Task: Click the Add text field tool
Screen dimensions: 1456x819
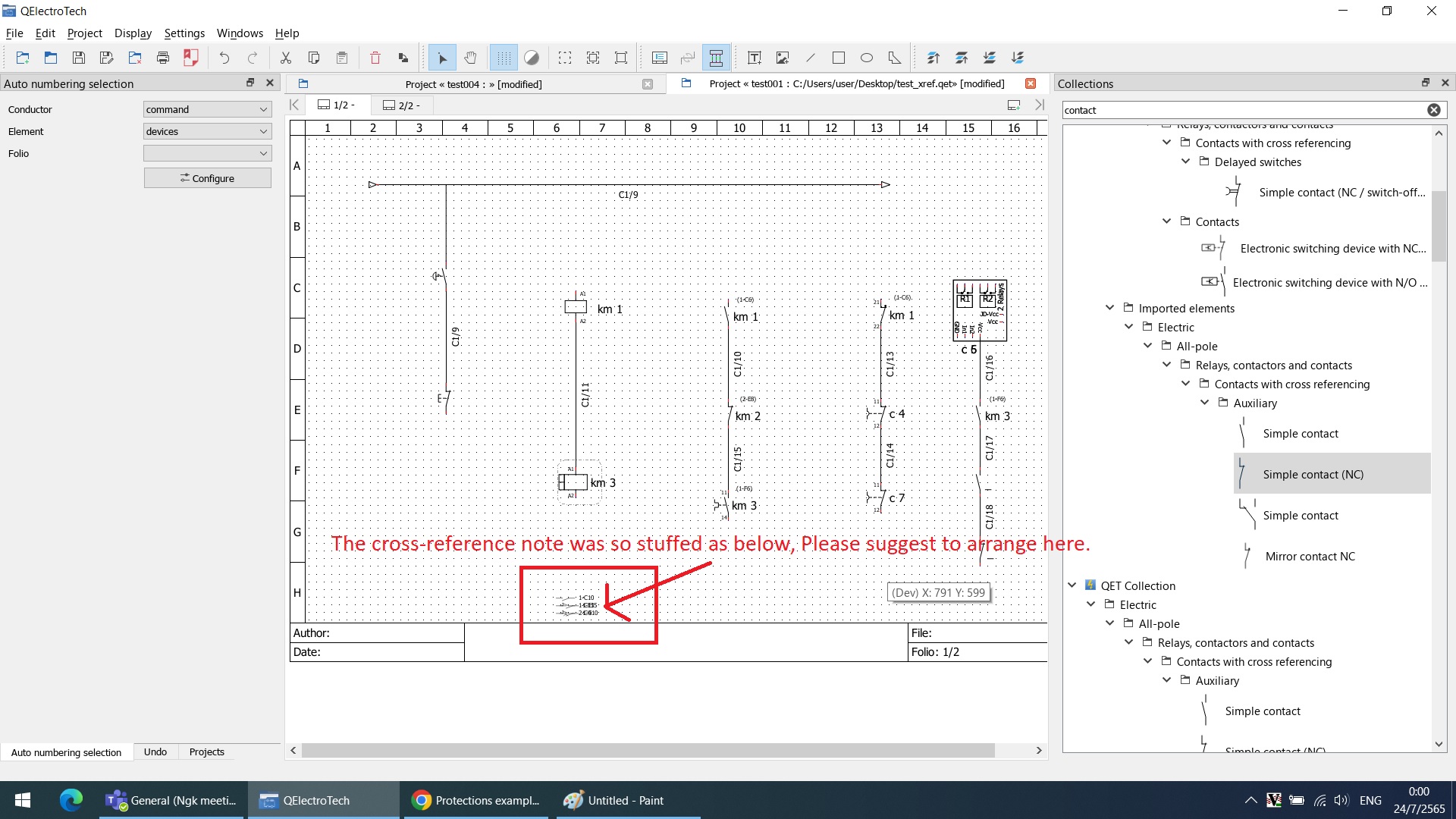Action: (x=754, y=58)
